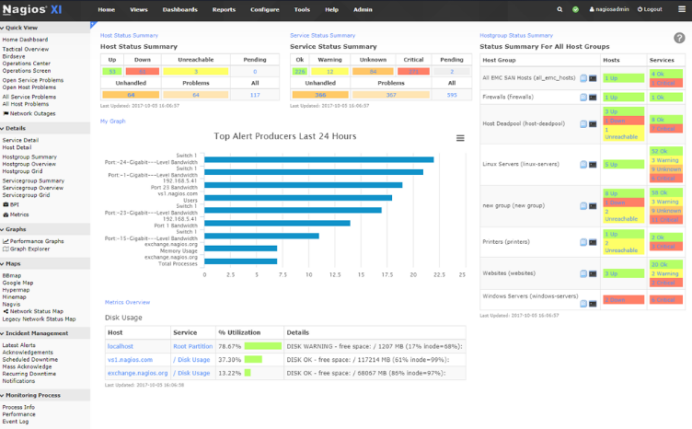Click the exchange.nagios.org host link
Screen dimensions: 692x429
(x=138, y=373)
